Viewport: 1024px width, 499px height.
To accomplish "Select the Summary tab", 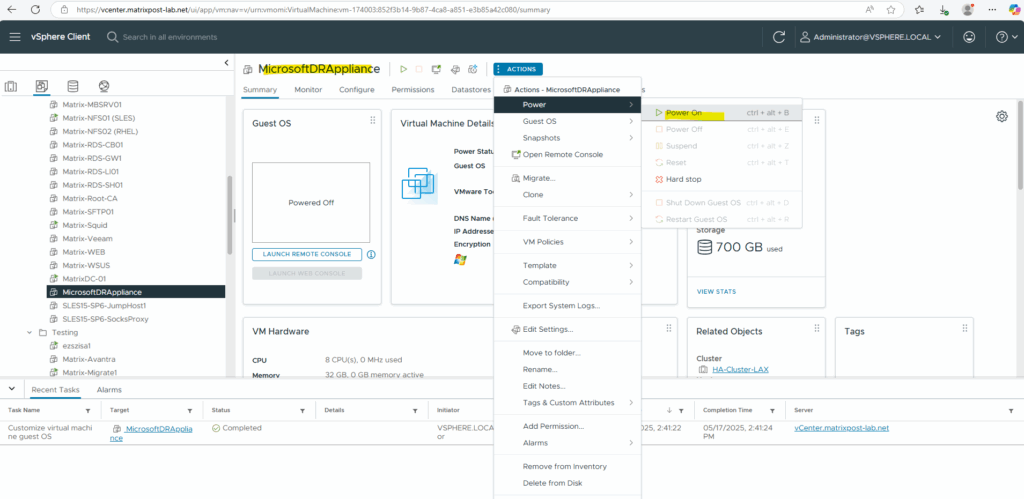I will tap(260, 89).
